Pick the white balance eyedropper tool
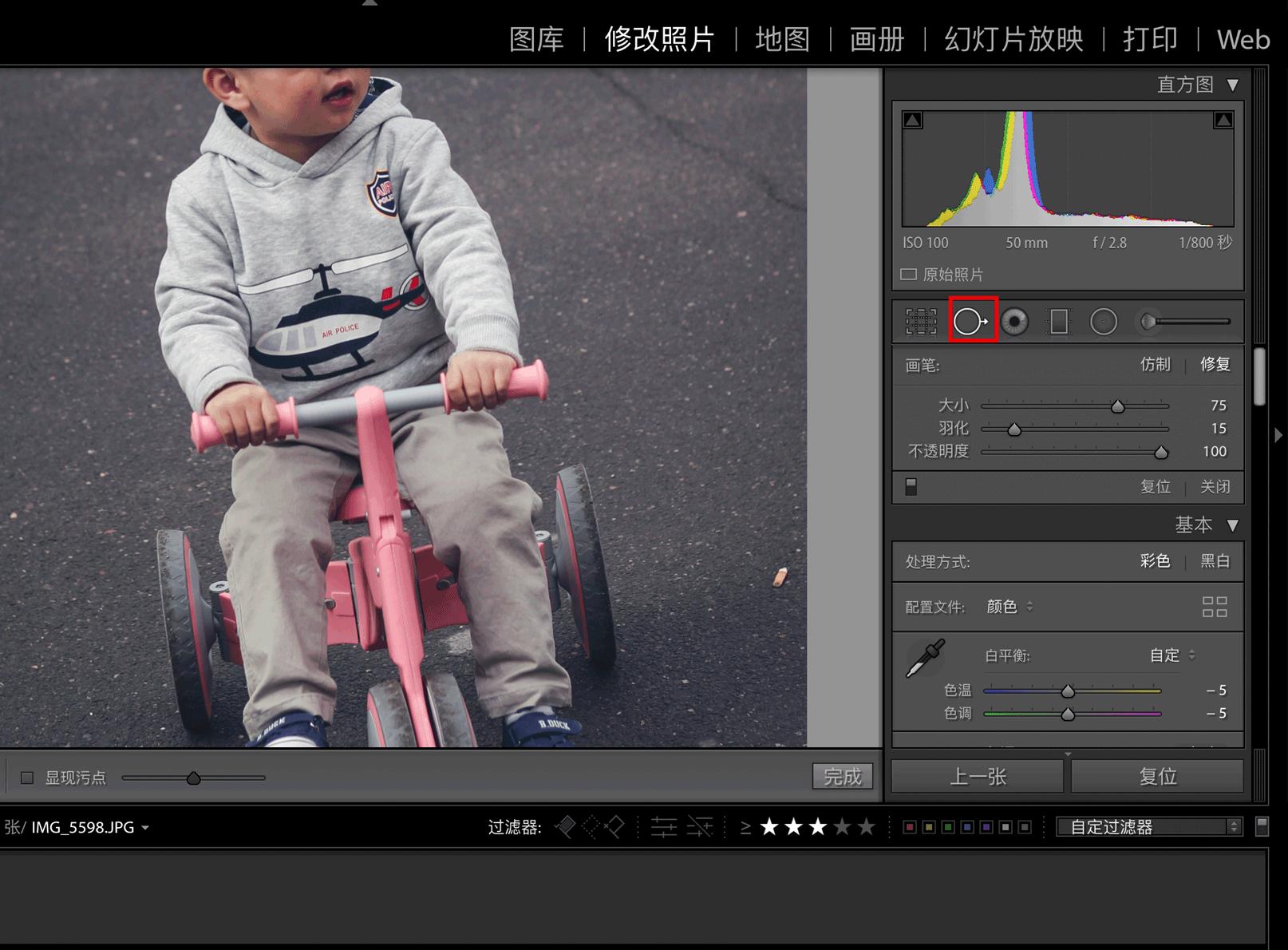Screen dimensions: 1288x950 click(x=925, y=659)
